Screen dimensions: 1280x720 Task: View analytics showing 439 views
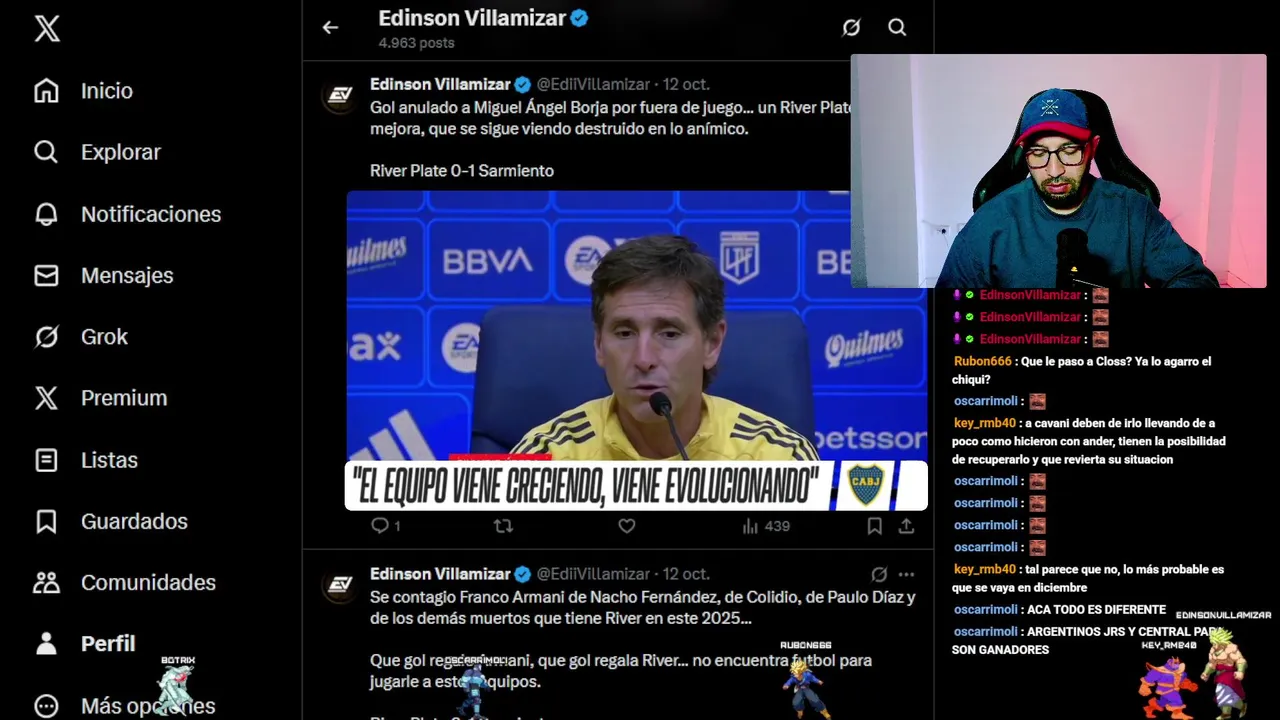coord(766,526)
